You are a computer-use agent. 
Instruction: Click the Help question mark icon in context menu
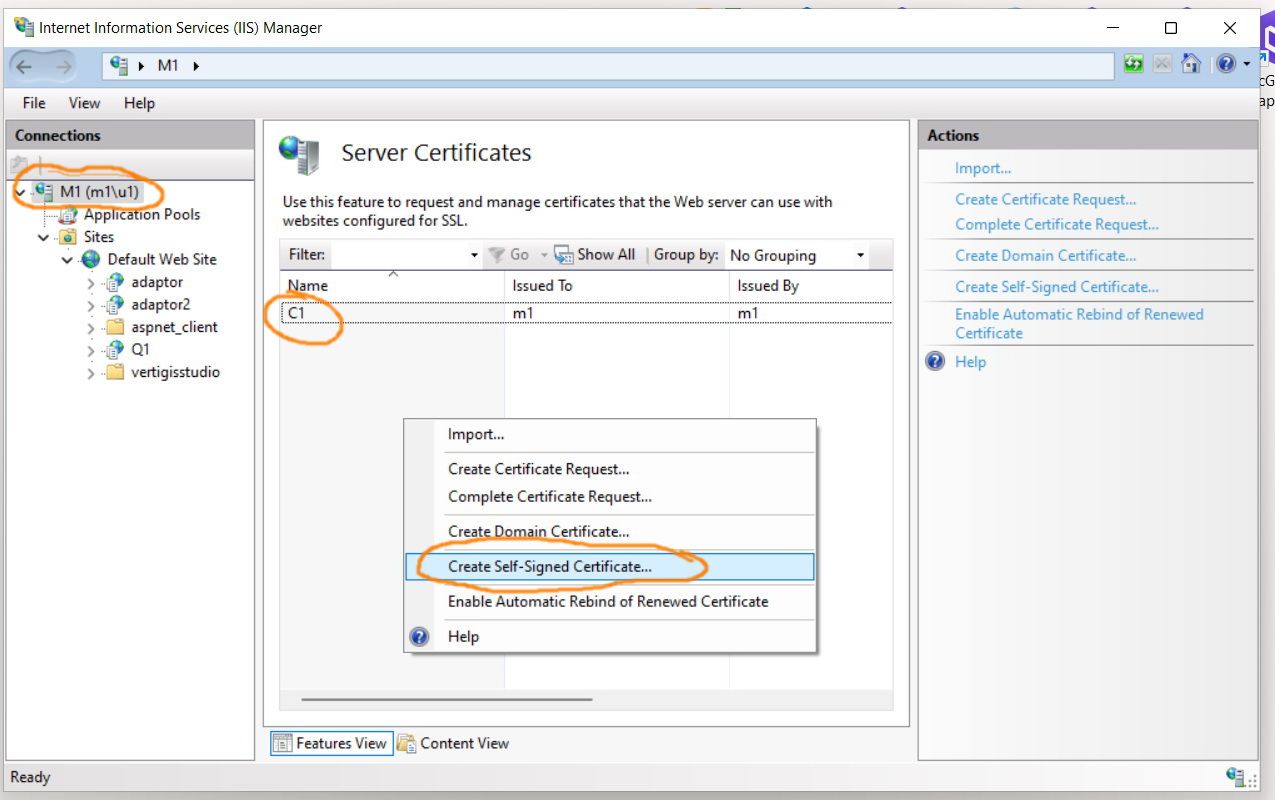point(419,635)
